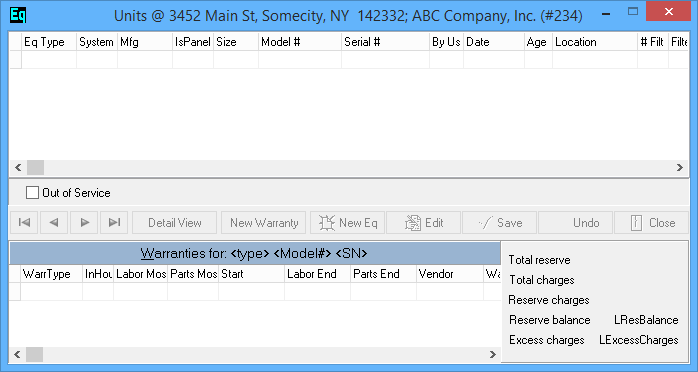Close the window with red X
This screenshot has height=372, width=698.
click(668, 12)
